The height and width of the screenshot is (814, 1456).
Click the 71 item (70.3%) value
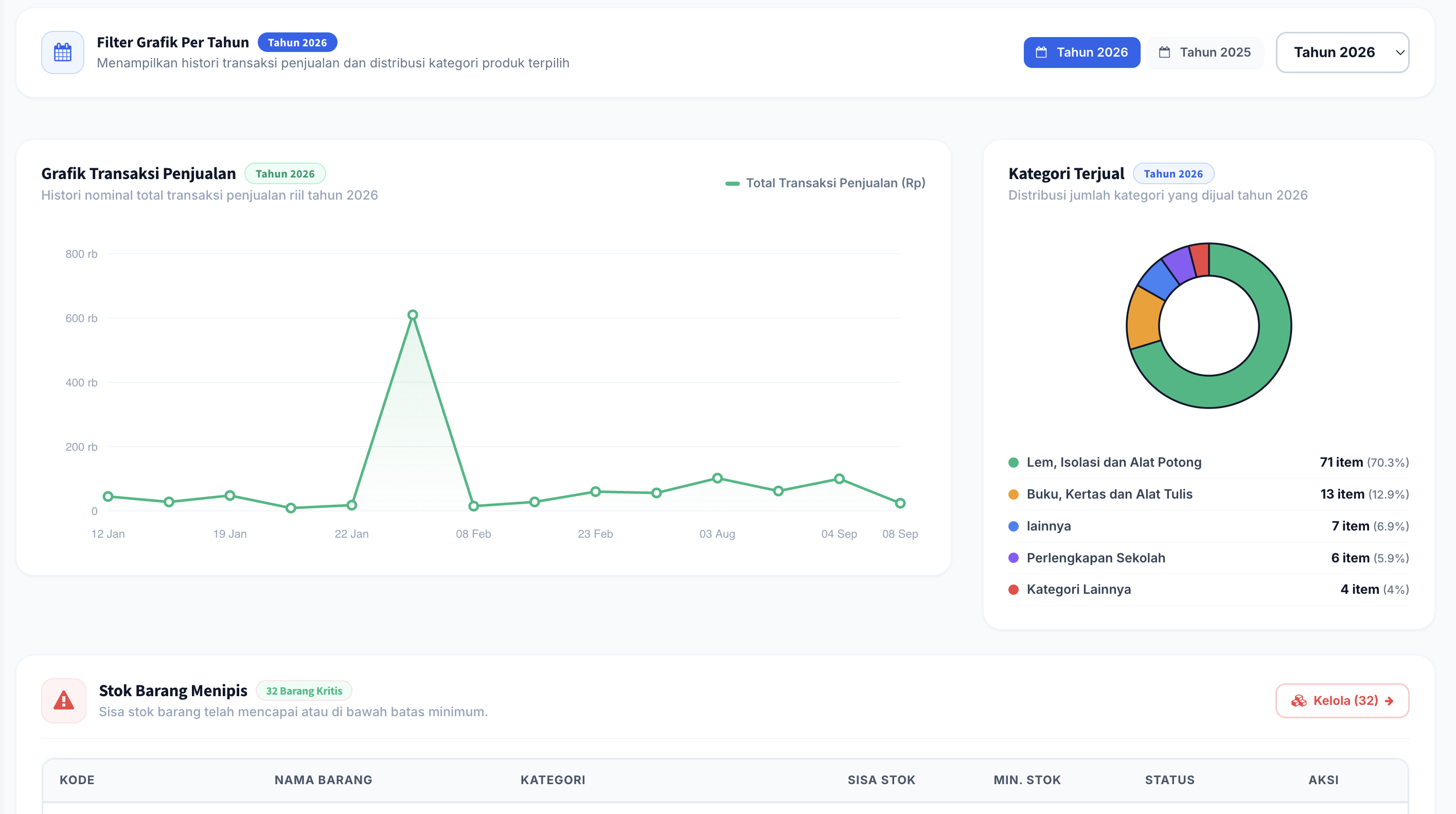[x=1364, y=463]
